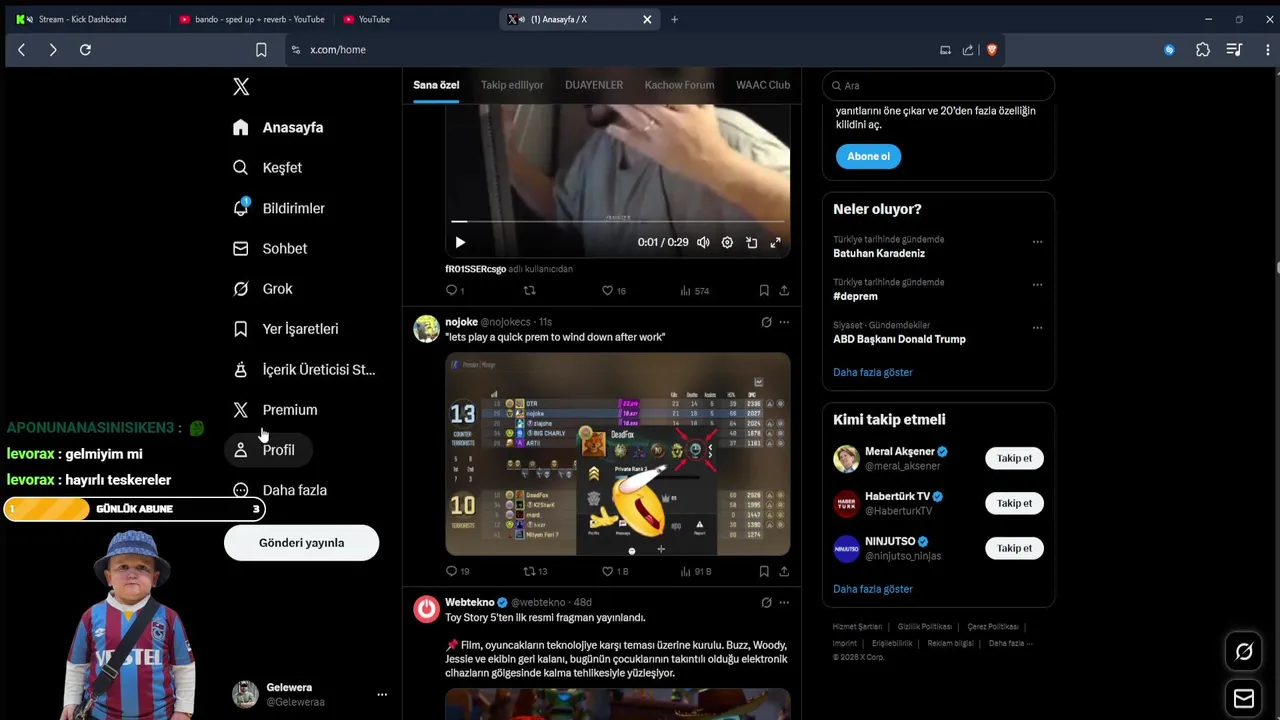Switch to Kachow Forum tab
1280x720 pixels.
[679, 85]
